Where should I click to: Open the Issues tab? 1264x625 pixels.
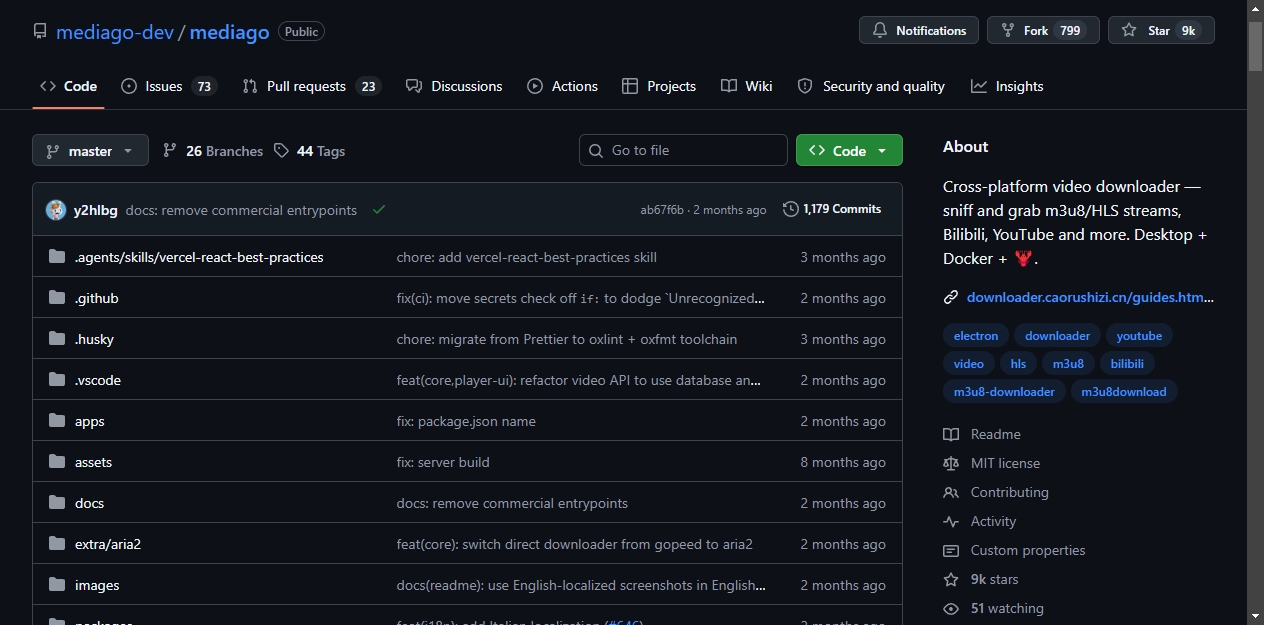point(168,86)
